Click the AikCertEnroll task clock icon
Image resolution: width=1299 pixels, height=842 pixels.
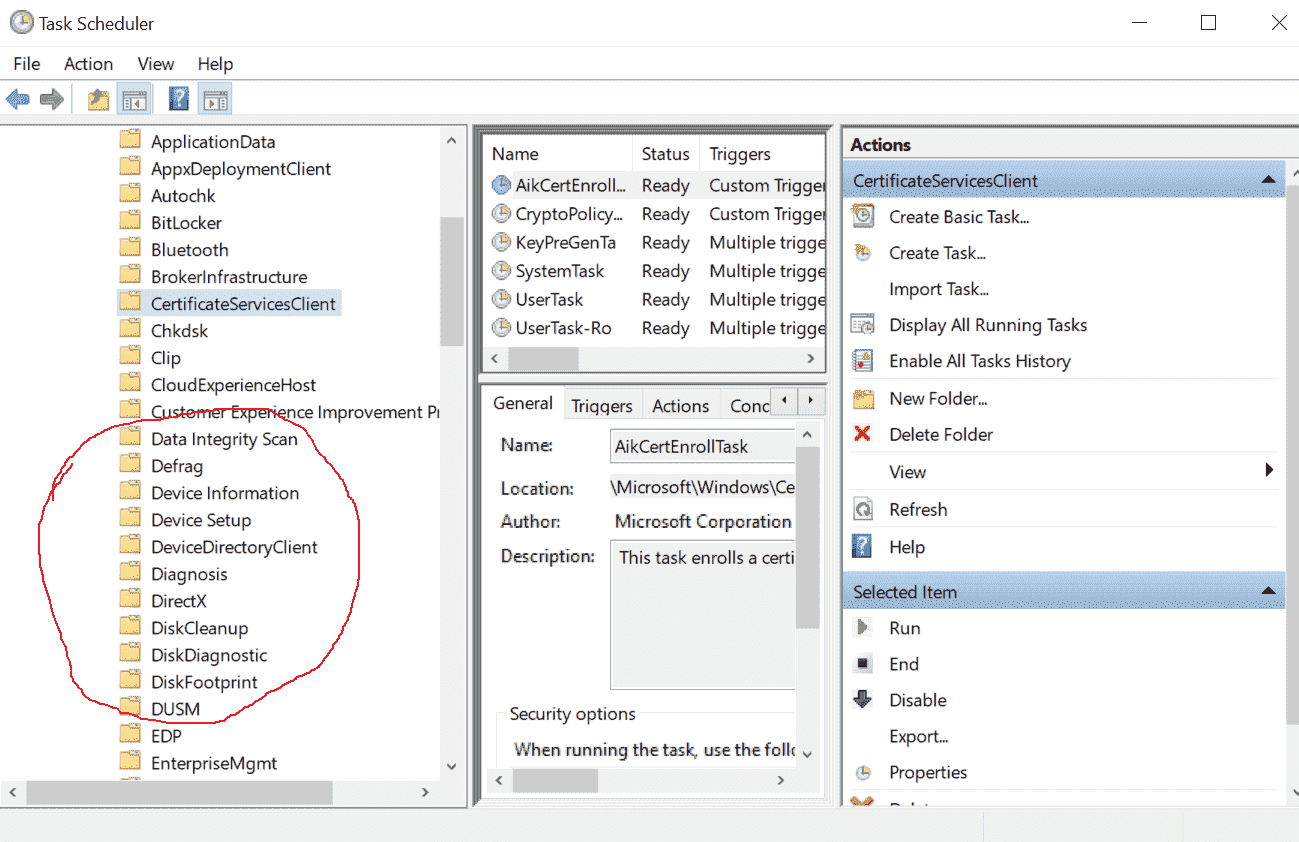coord(501,185)
